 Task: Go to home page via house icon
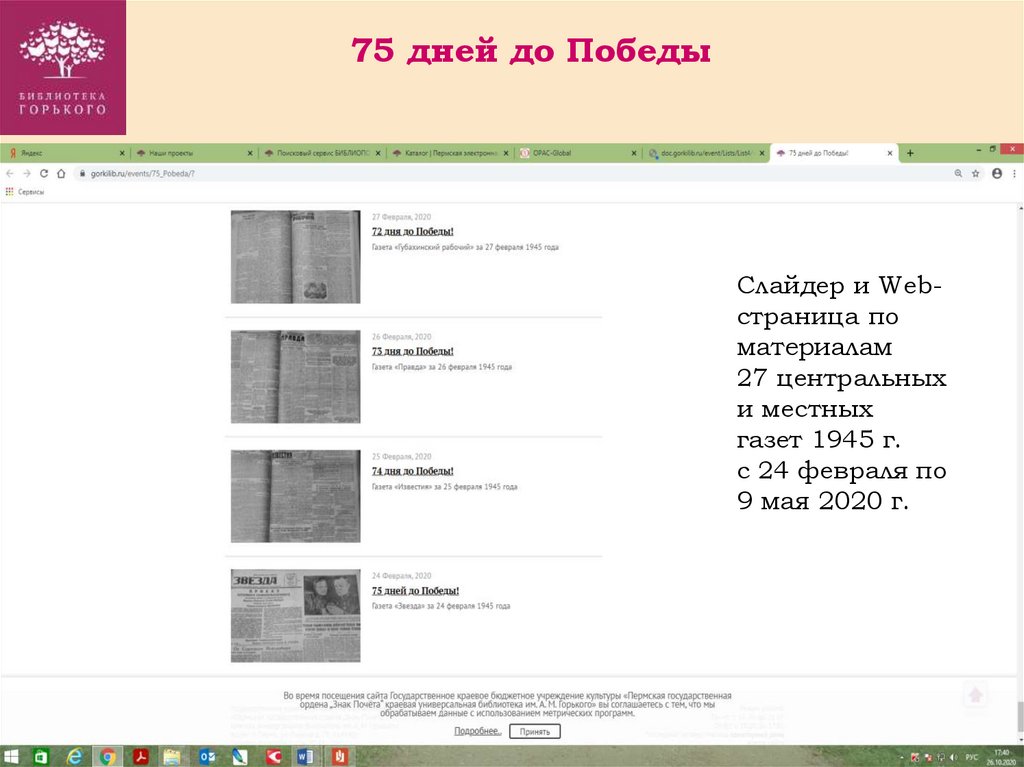pos(61,173)
